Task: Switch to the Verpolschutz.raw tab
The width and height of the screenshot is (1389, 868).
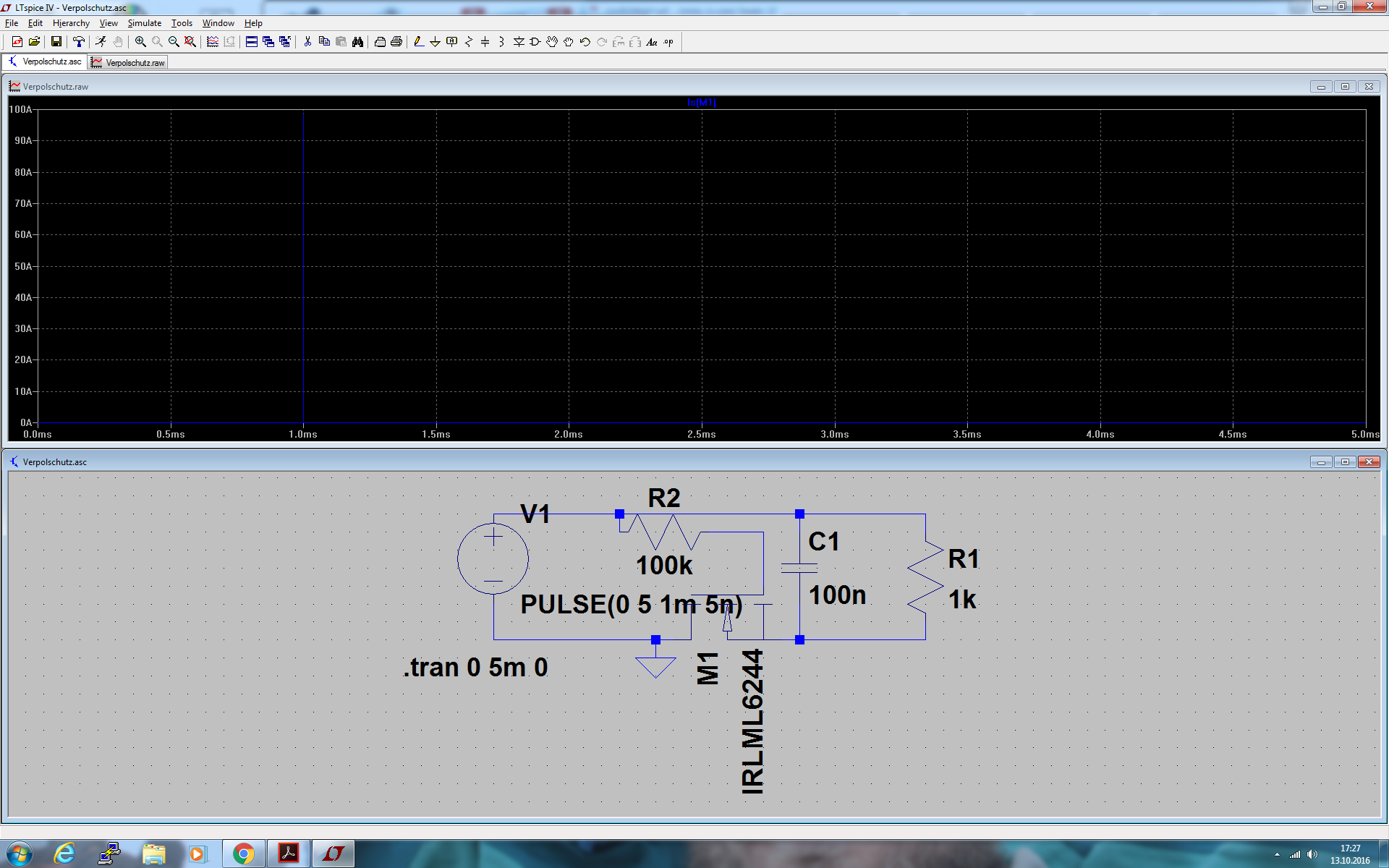Action: [128, 63]
